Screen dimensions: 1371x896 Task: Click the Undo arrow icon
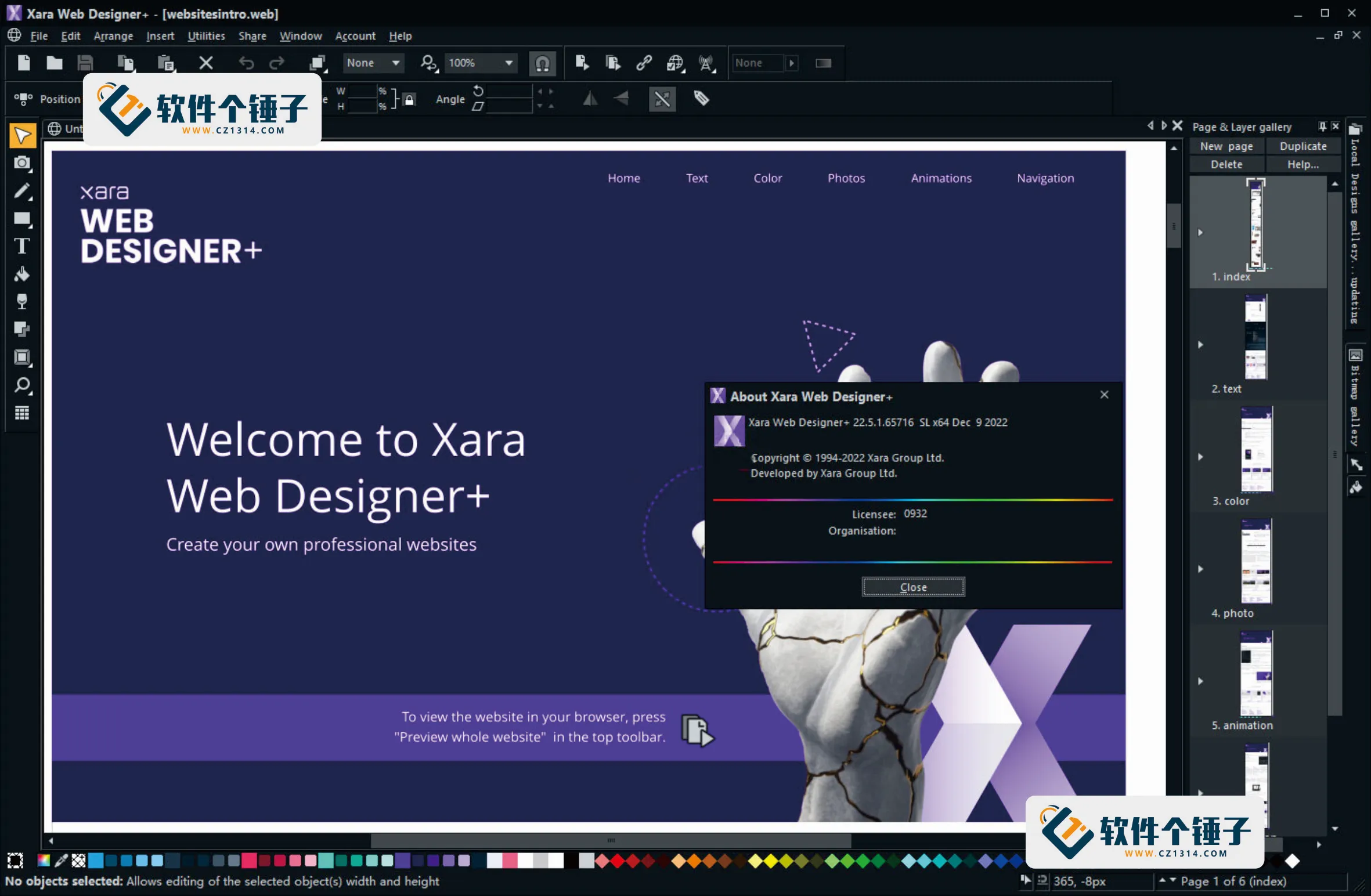(246, 63)
